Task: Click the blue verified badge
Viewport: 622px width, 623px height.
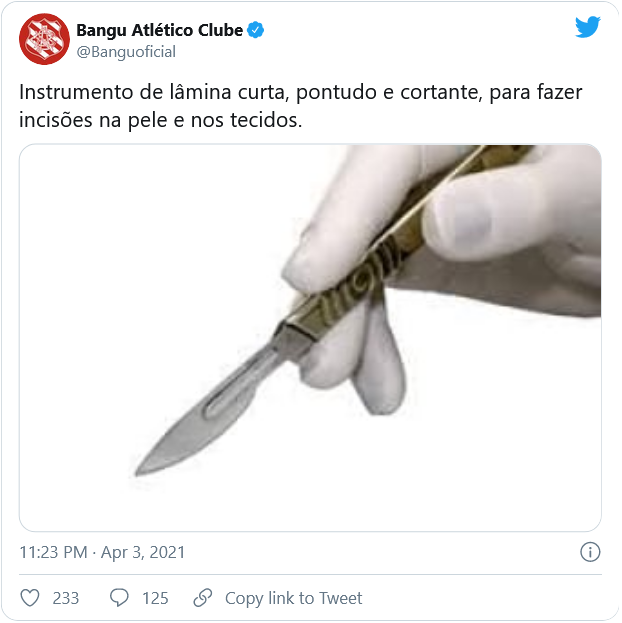Action: pos(256,30)
